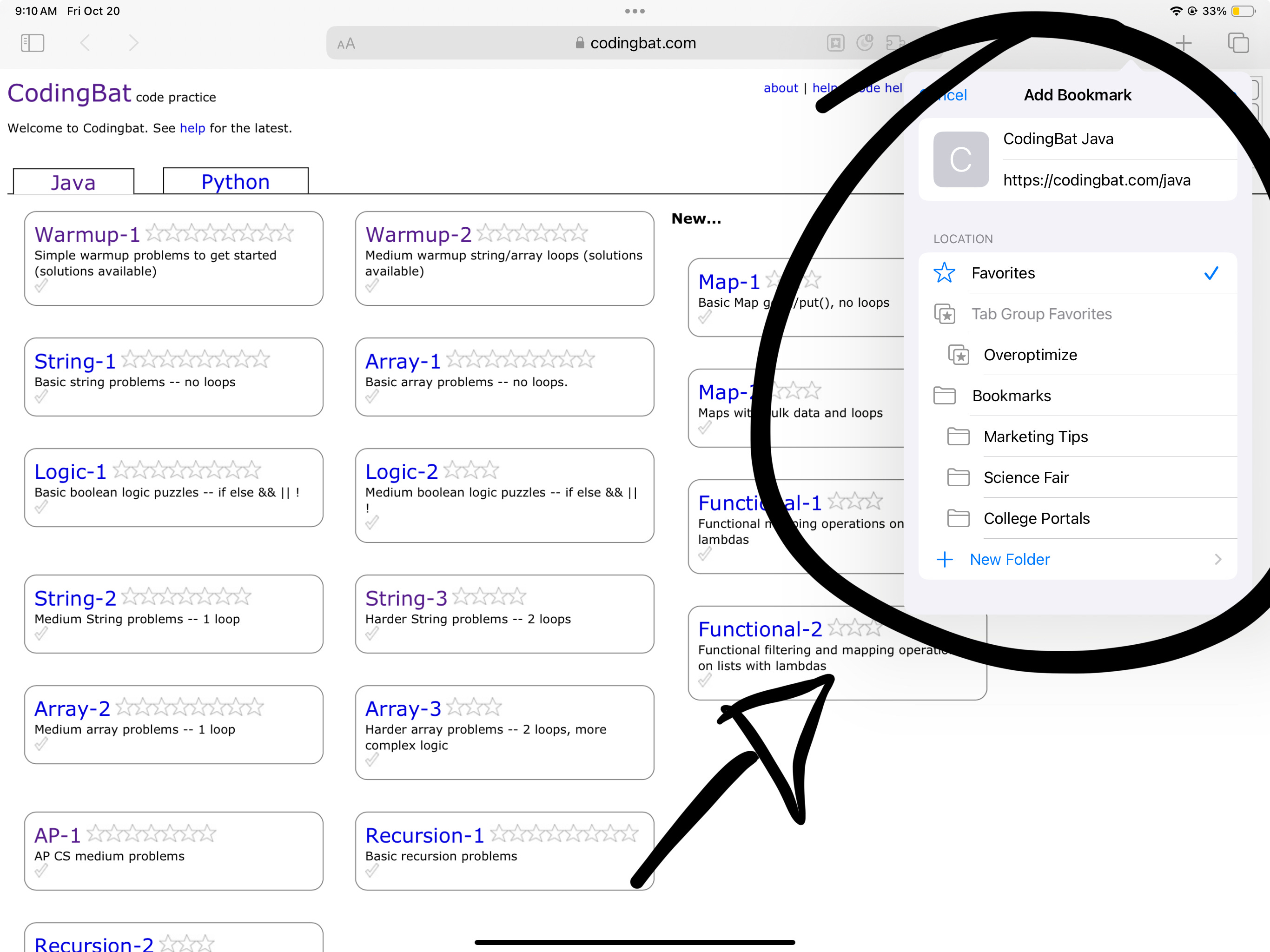Click the Array-1 checkmark icon

[372, 396]
